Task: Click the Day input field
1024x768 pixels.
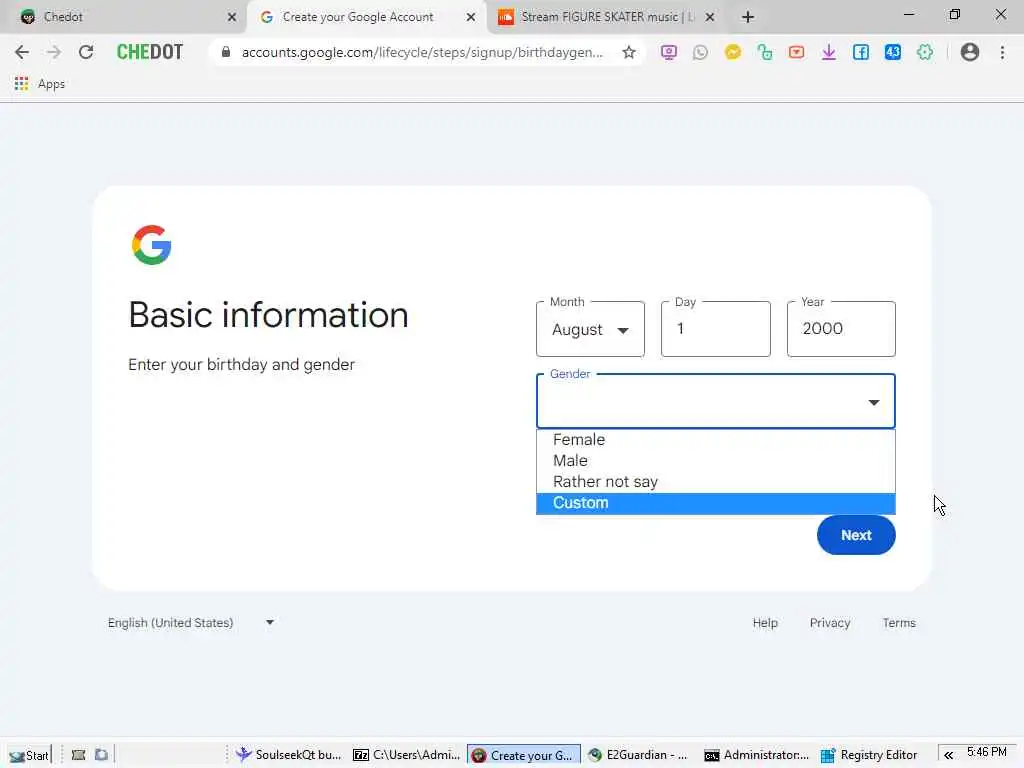Action: 715,329
